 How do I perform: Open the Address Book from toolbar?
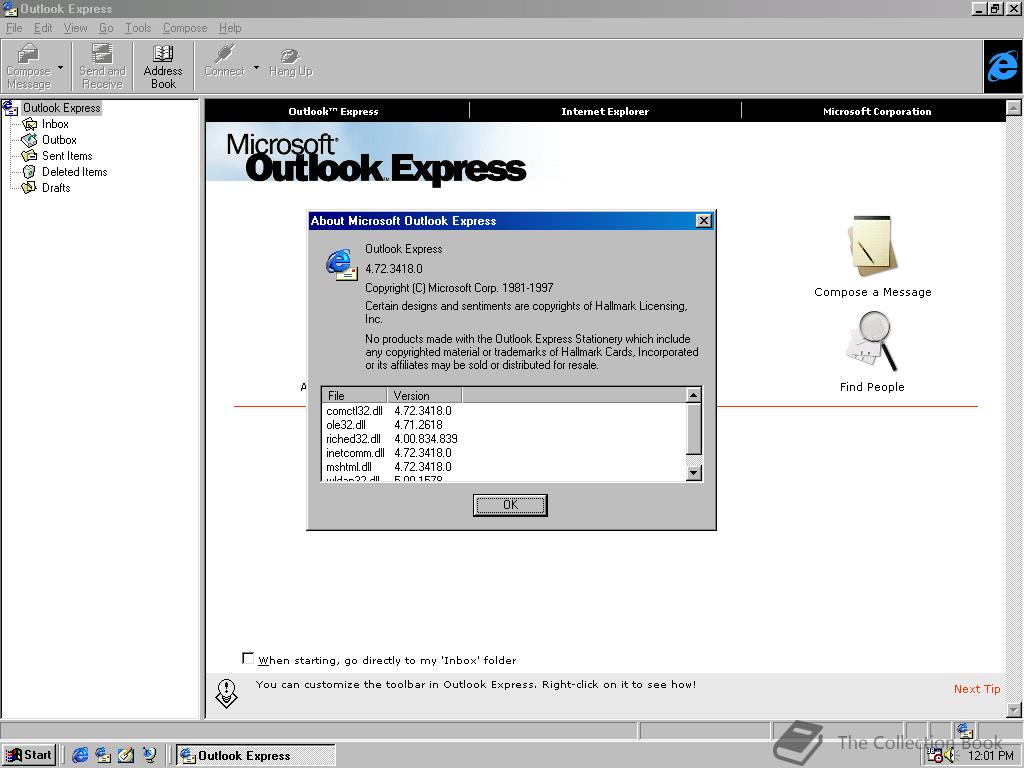click(x=163, y=66)
